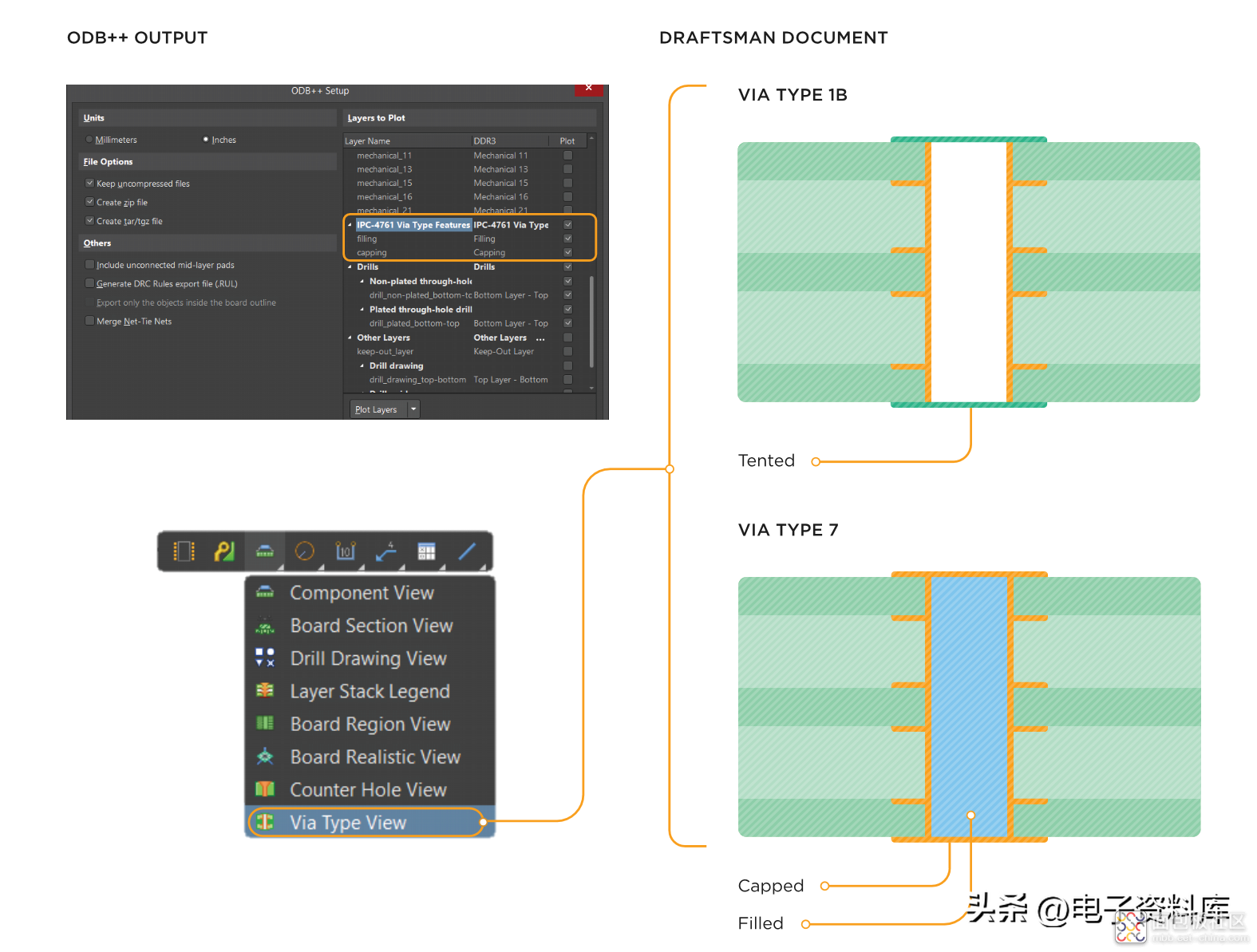Click the Keep-Out Layer DDR3 cell
This screenshot has width=1257, height=952.
[504, 351]
